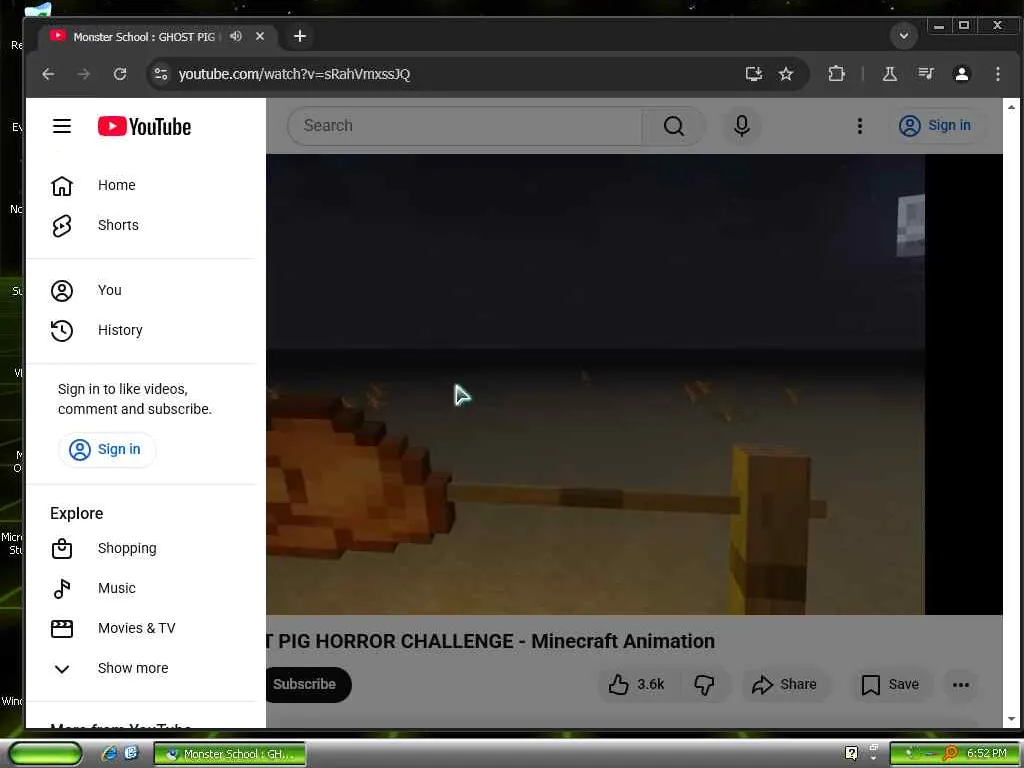
Task: Click the address bar URL
Action: click(295, 74)
